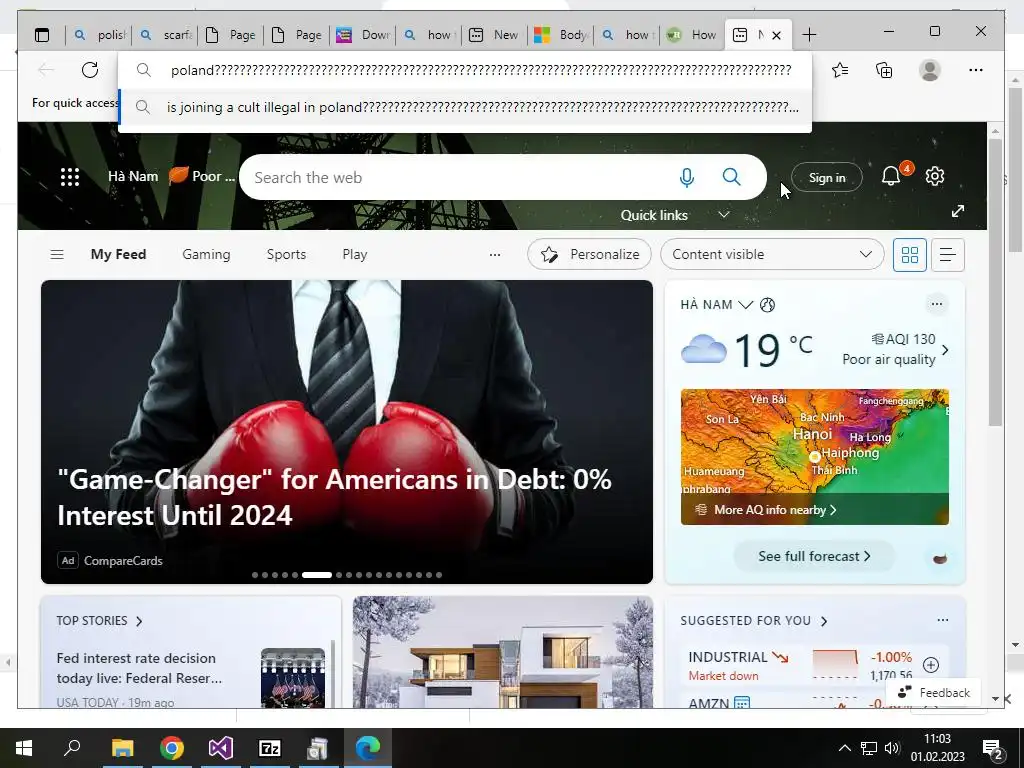This screenshot has height=768, width=1024.
Task: Expand TOP STORIES arrow
Action: tap(139, 621)
